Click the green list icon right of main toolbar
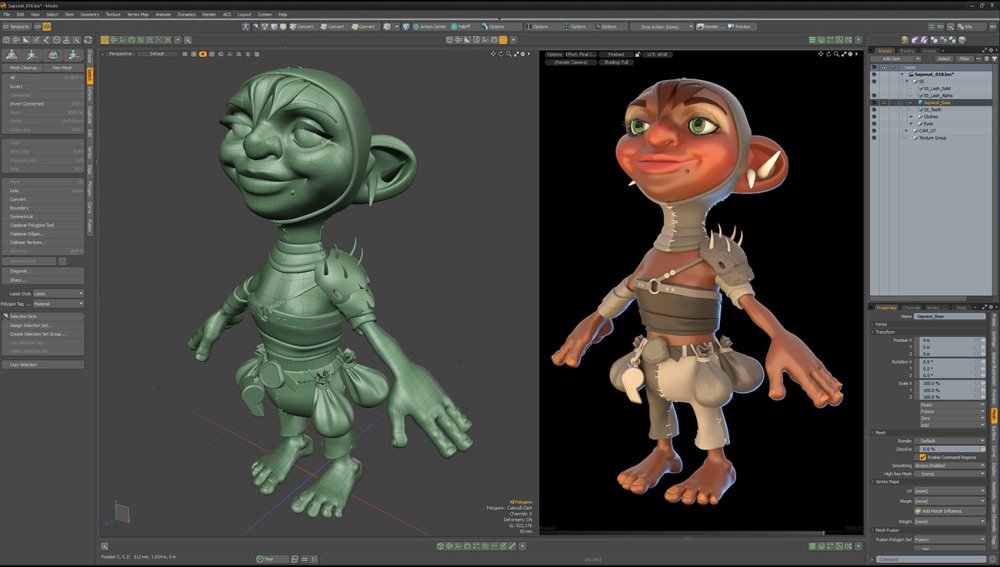The image size is (1000, 567). [812, 40]
